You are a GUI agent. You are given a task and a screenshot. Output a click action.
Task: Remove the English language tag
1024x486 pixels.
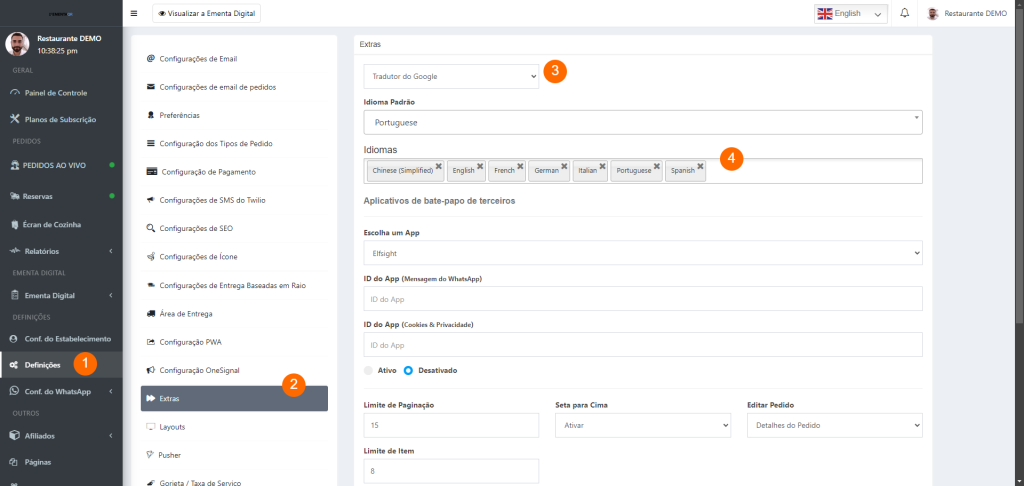click(x=480, y=166)
